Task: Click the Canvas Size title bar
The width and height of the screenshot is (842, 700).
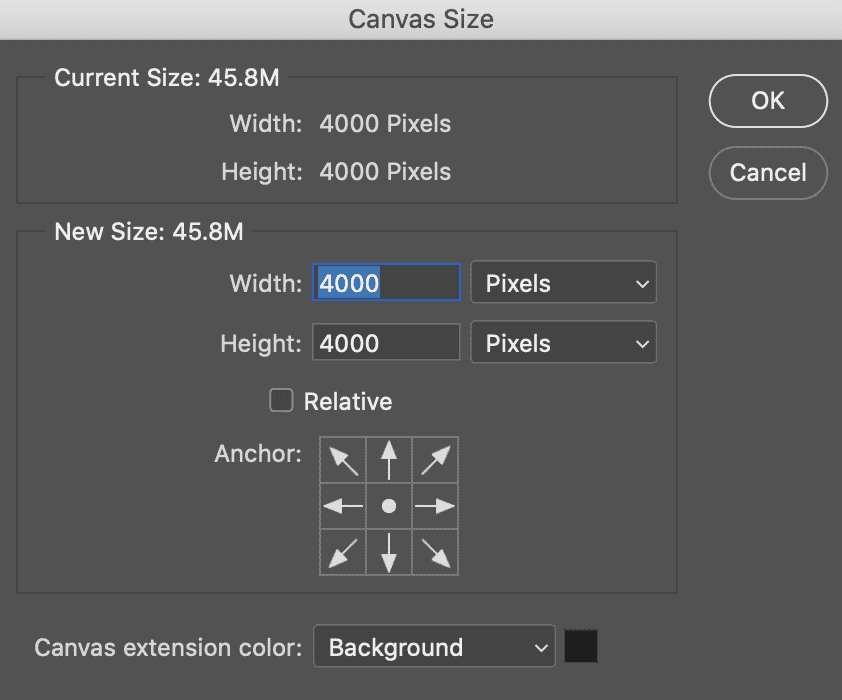Action: 421,19
